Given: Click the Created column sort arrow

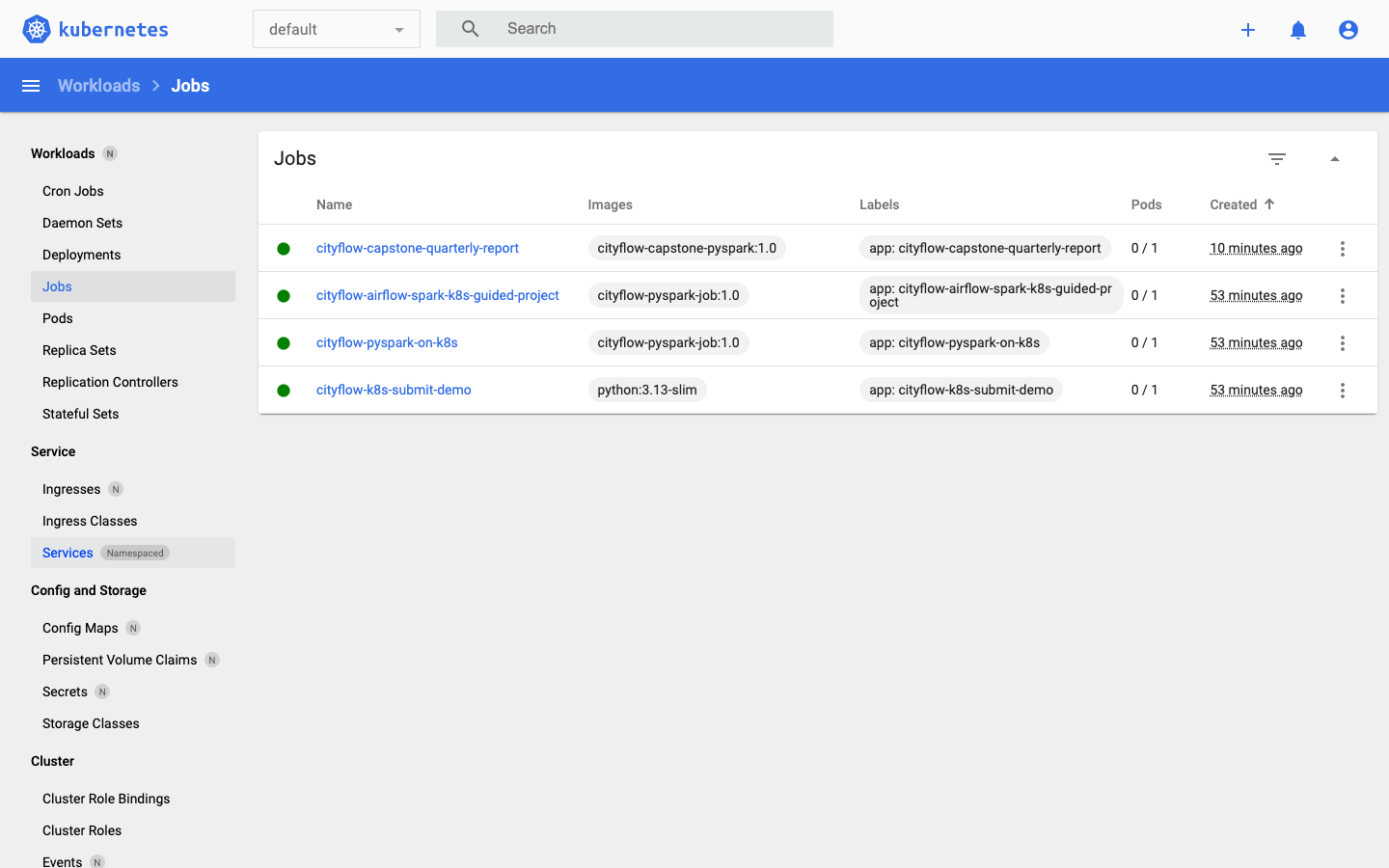Looking at the screenshot, I should 1269,204.
